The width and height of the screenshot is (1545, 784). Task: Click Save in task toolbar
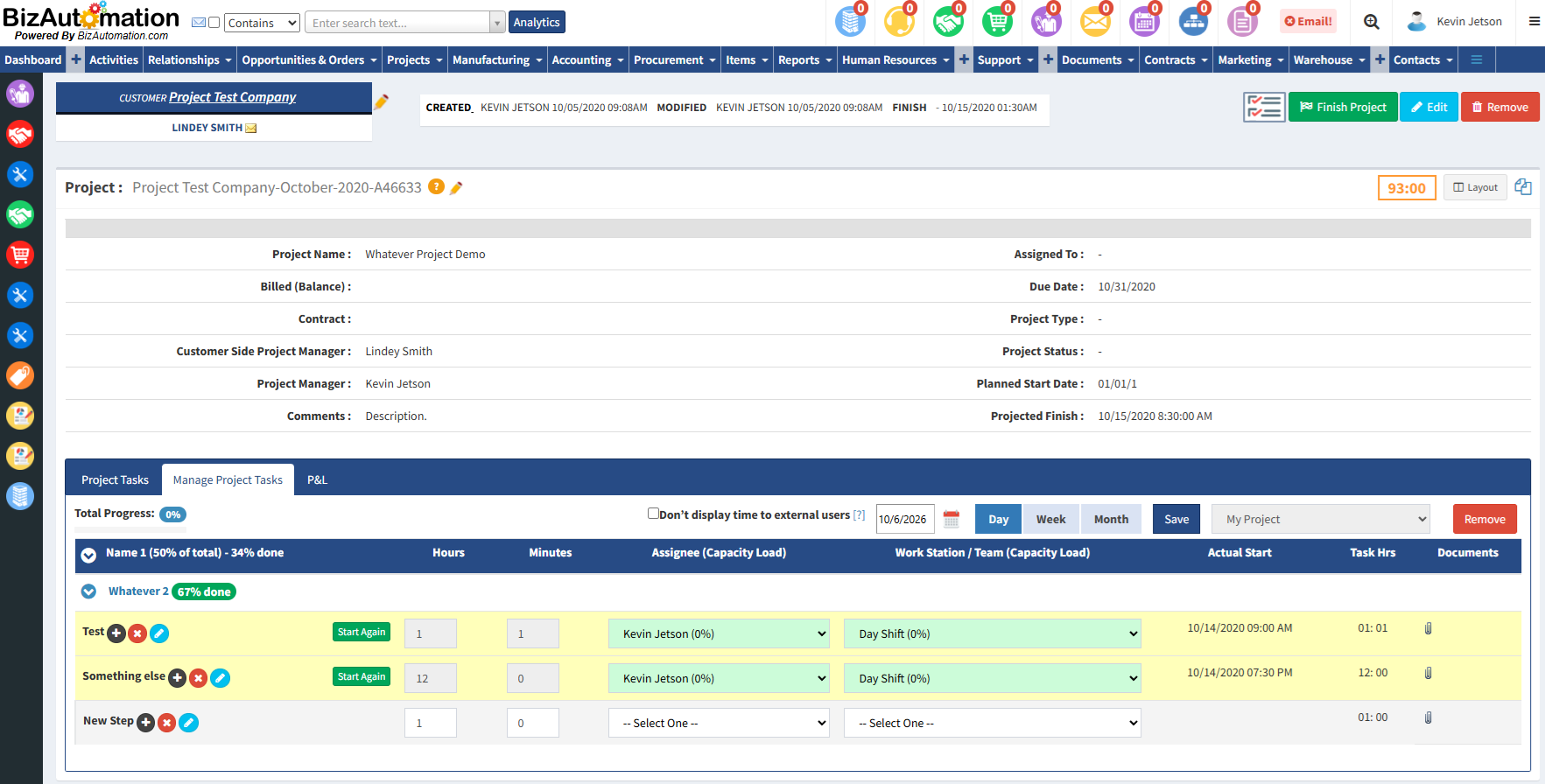coord(1176,519)
